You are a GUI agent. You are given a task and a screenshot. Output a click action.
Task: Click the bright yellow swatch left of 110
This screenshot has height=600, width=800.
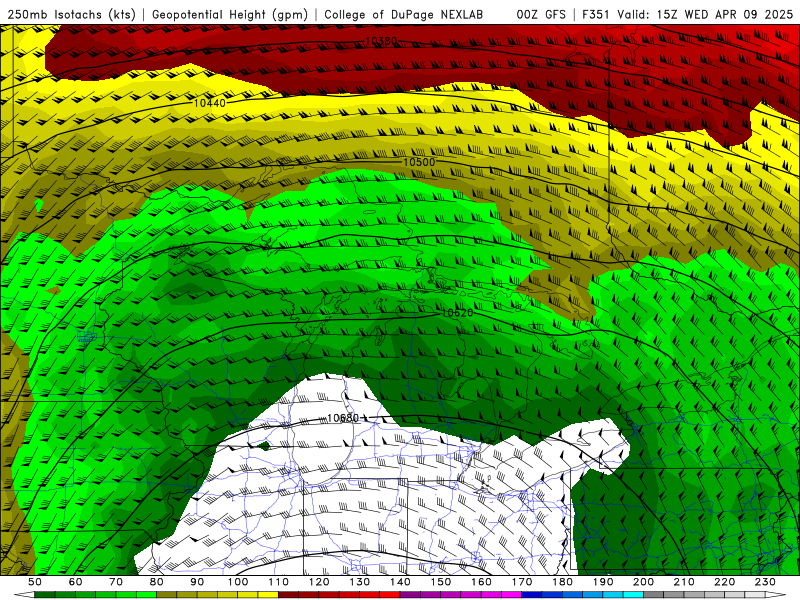click(x=268, y=595)
